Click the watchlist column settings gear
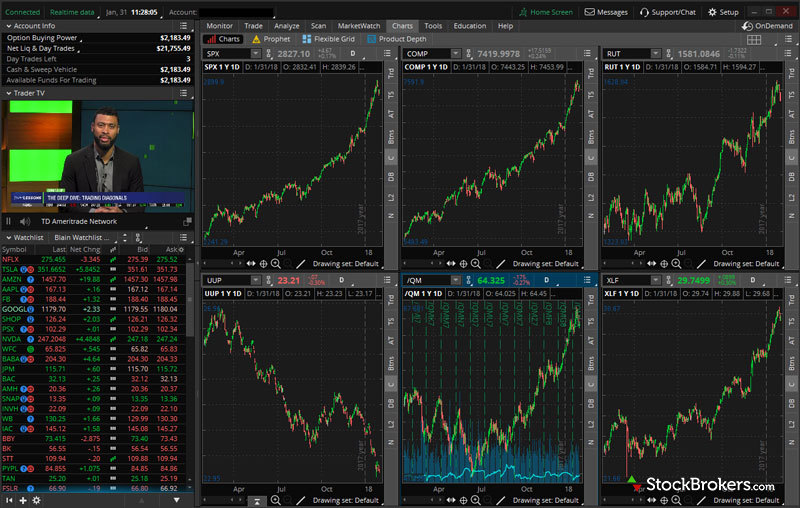 click(181, 249)
